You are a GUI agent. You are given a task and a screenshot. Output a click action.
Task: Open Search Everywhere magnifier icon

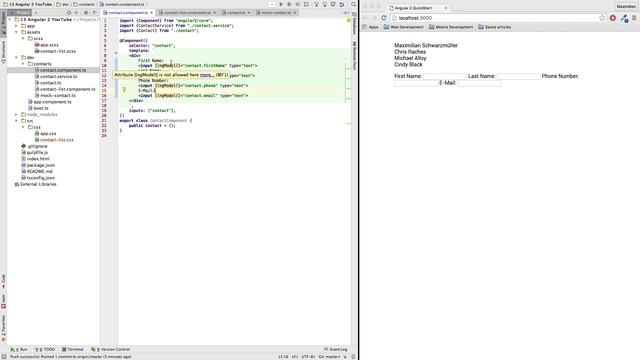[x=353, y=4]
